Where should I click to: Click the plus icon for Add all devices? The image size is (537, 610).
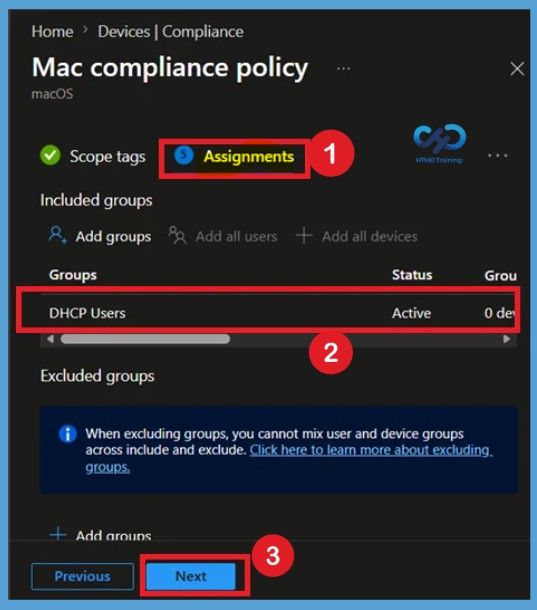point(304,235)
